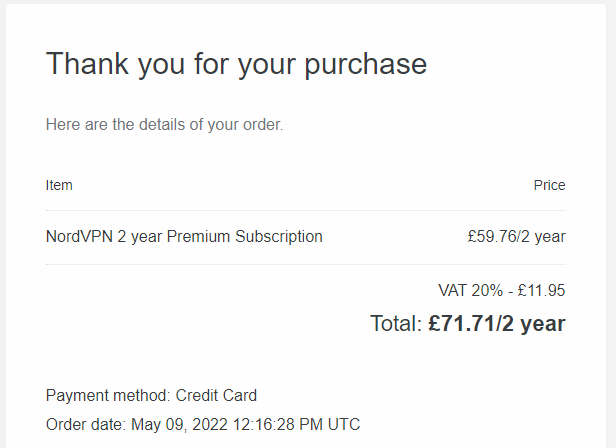Click the £59.76 item price
Image resolution: width=616 pixels, height=448 pixels.
tap(490, 237)
